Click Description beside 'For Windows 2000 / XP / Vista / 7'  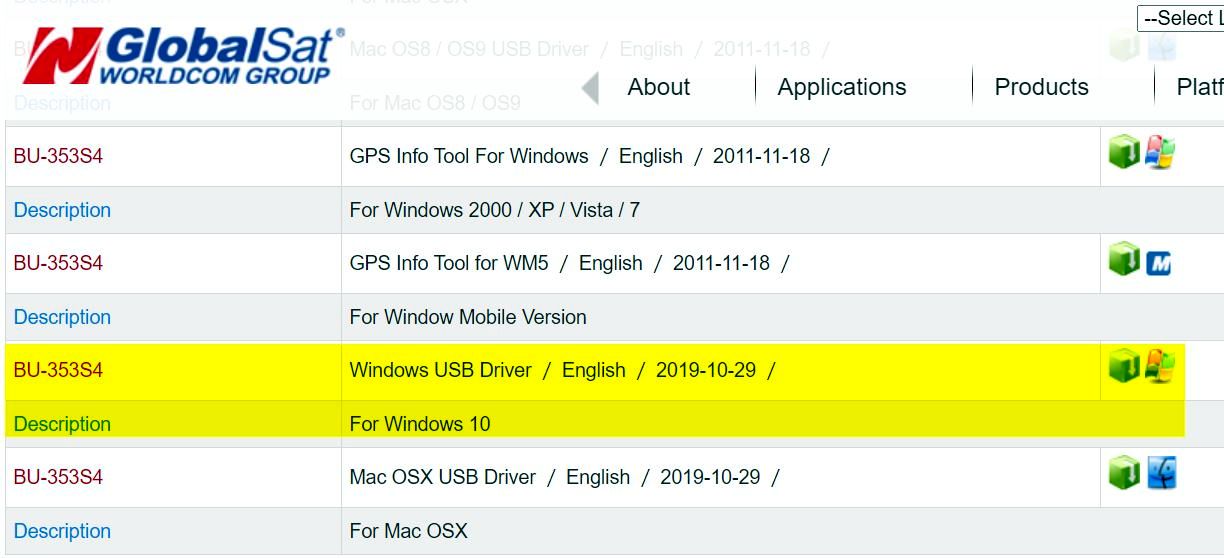pyautogui.click(x=62, y=210)
